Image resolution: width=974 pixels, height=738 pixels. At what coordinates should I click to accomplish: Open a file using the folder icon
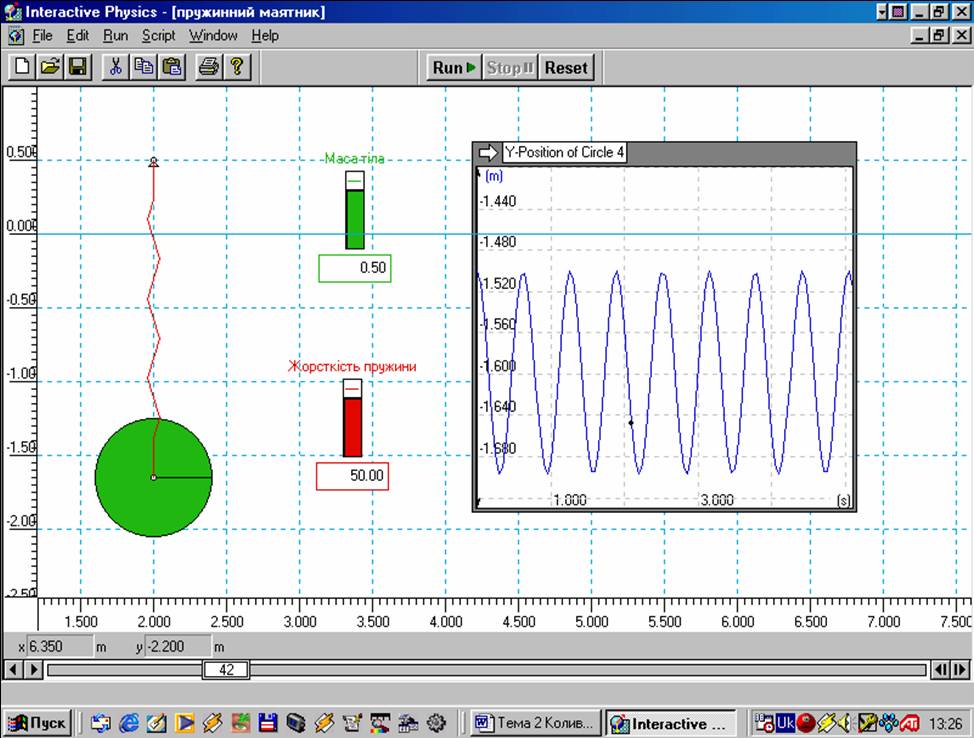tap(50, 66)
